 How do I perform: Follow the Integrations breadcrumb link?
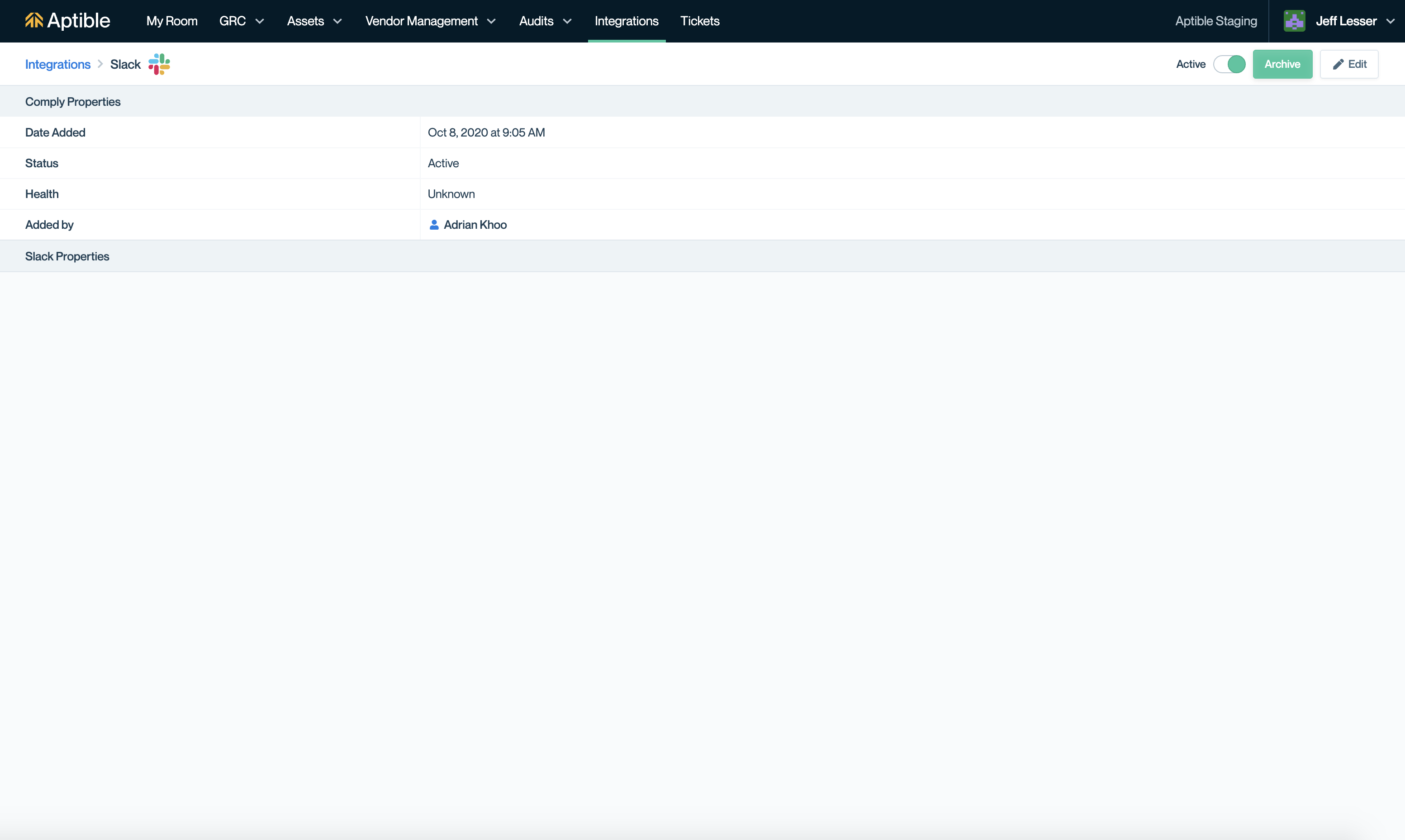tap(58, 64)
